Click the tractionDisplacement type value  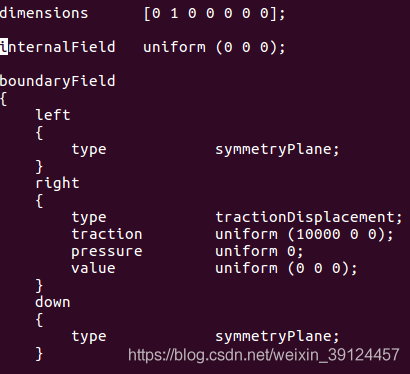click(x=309, y=217)
